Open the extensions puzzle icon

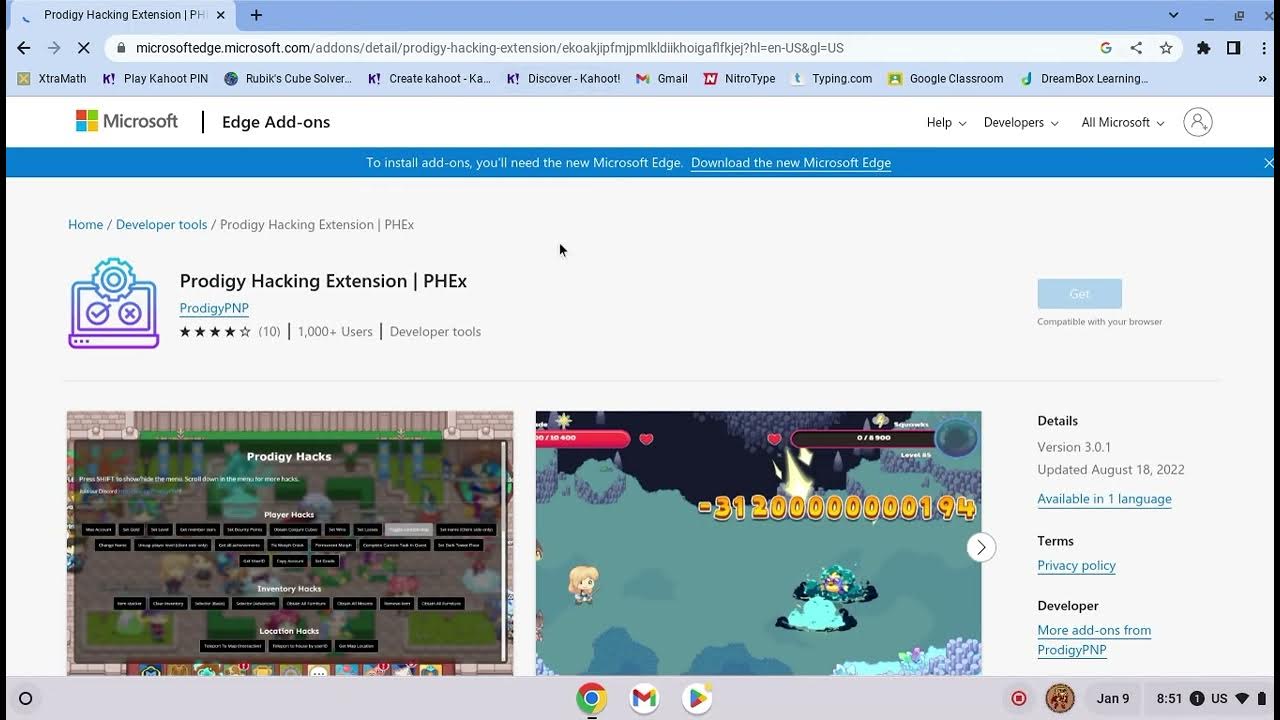tap(1204, 48)
